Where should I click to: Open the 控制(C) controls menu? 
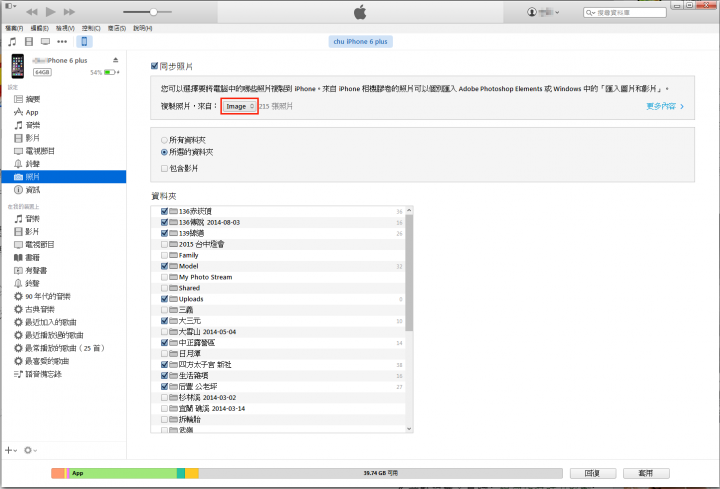coord(91,28)
